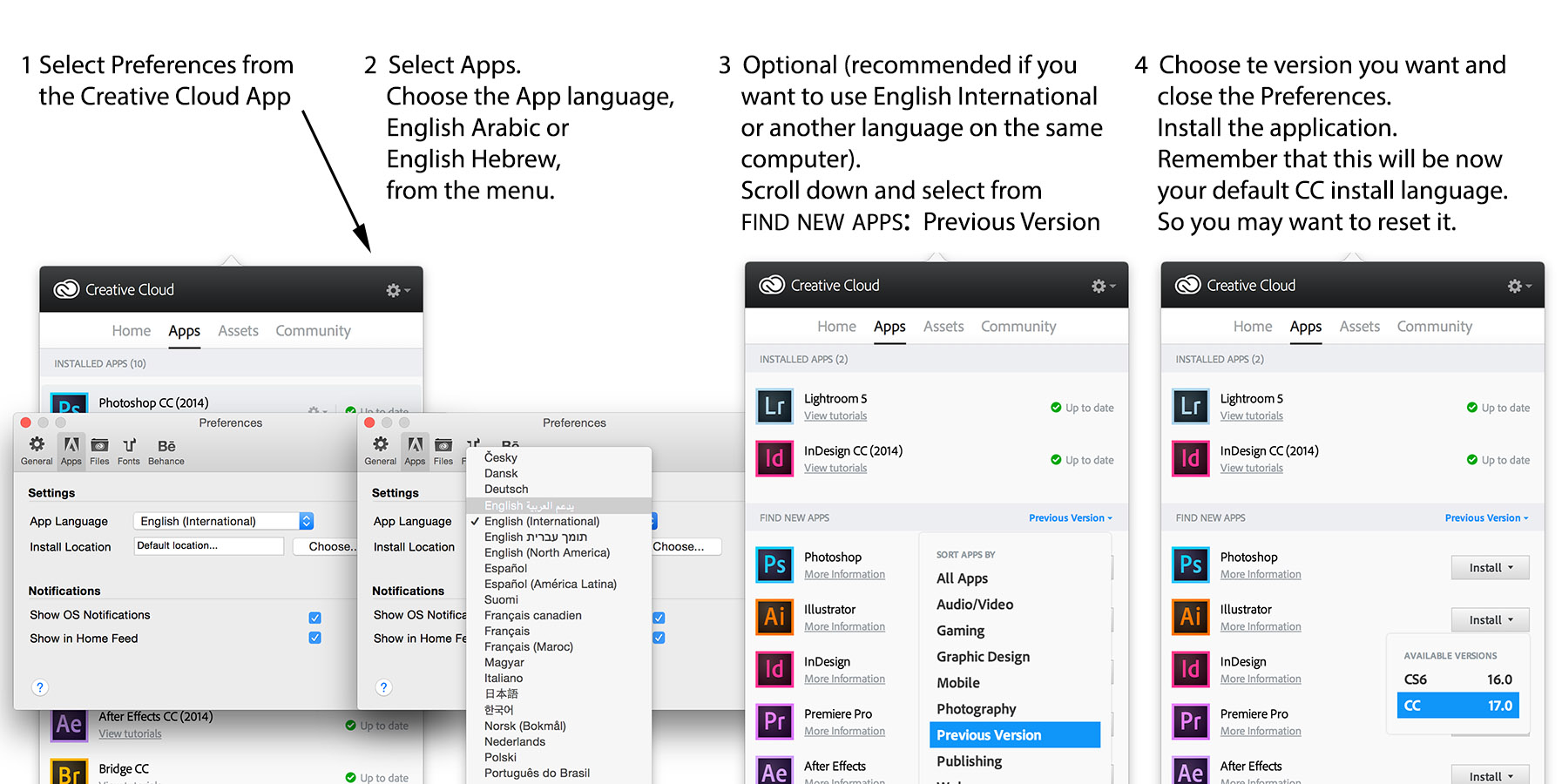This screenshot has height=784, width=1562.
Task: Open More Information under Illustrator beside Install button
Action: pyautogui.click(x=1261, y=626)
